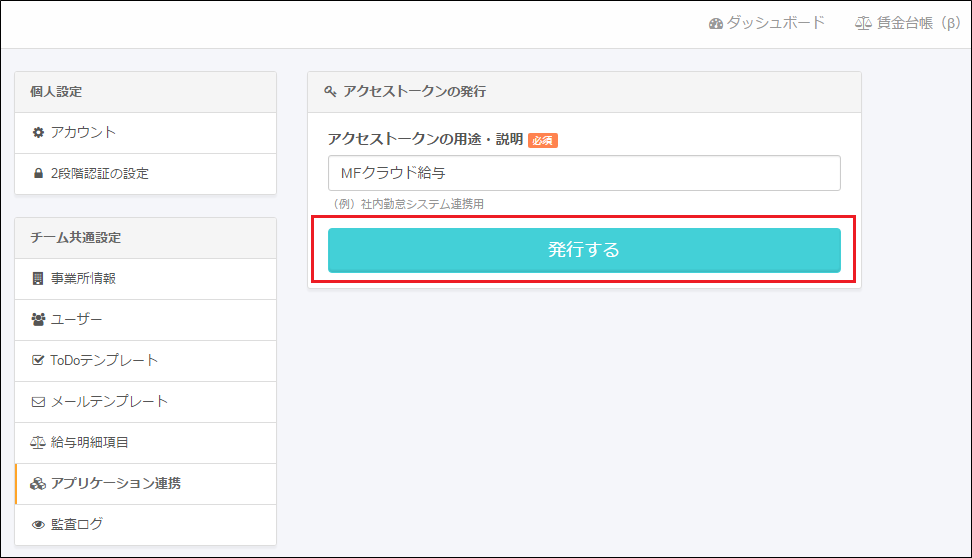Click the scale icon beside 賃金台帳
972x558 pixels.
[864, 24]
